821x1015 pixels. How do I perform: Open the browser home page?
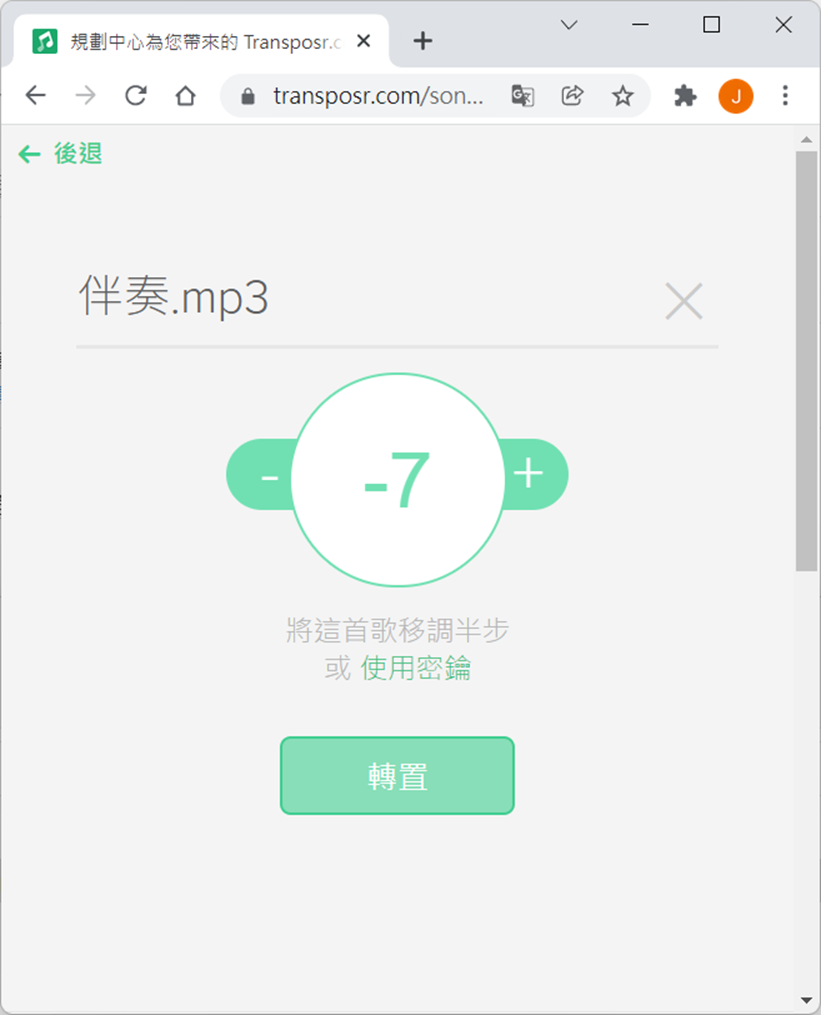[185, 96]
